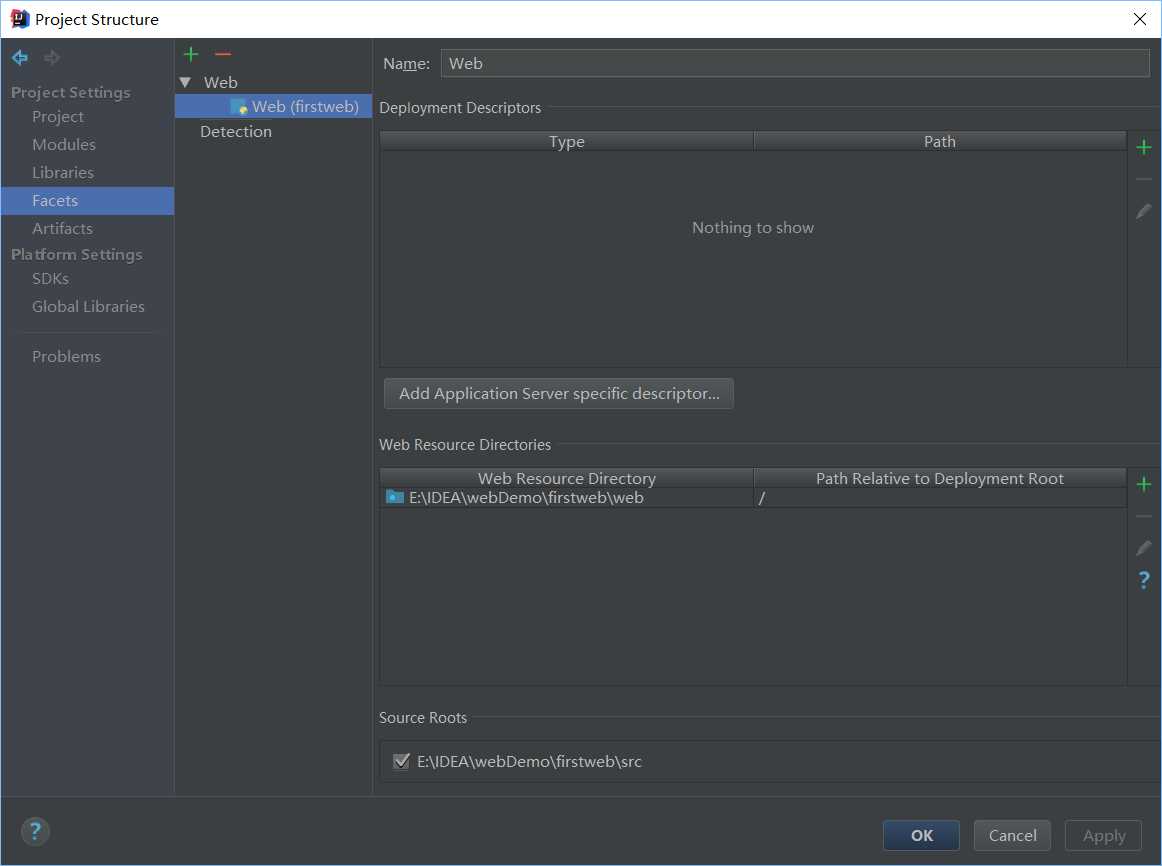Toggle the firstweb\src source root checkbox
This screenshot has width=1162, height=866.
pos(401,761)
